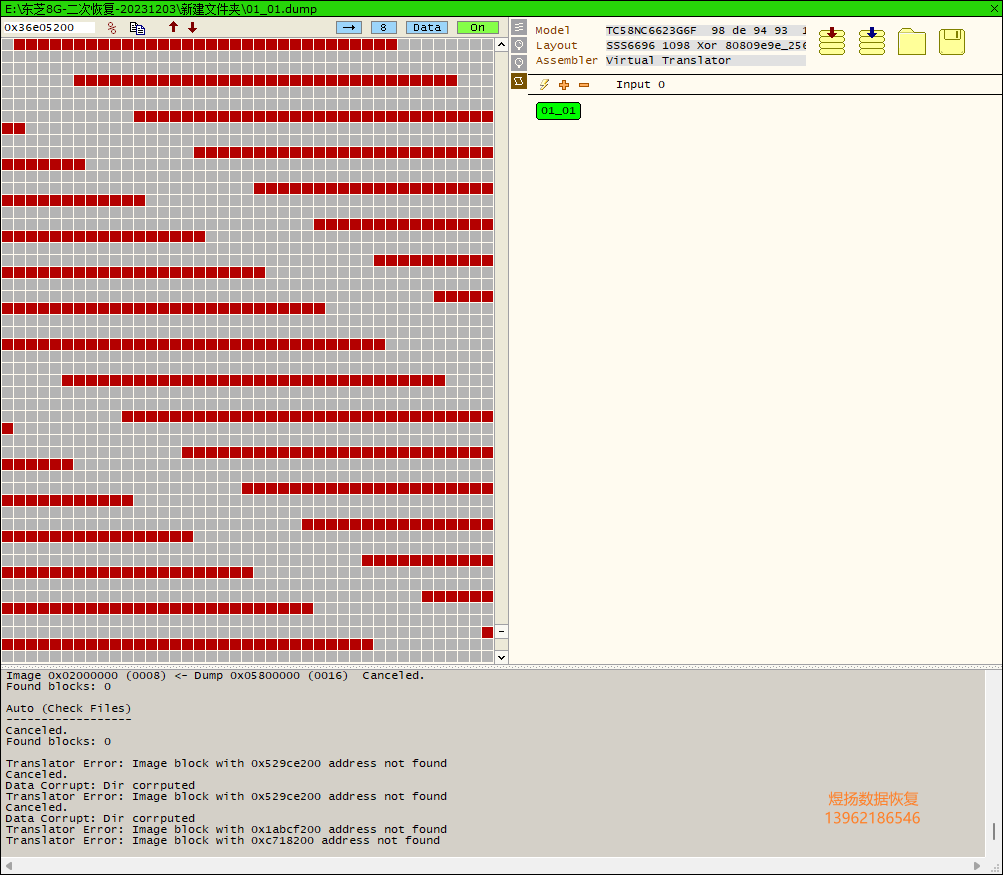Open the Assembler Virtual Translator field
Image resolution: width=1003 pixels, height=875 pixels.
click(705, 60)
